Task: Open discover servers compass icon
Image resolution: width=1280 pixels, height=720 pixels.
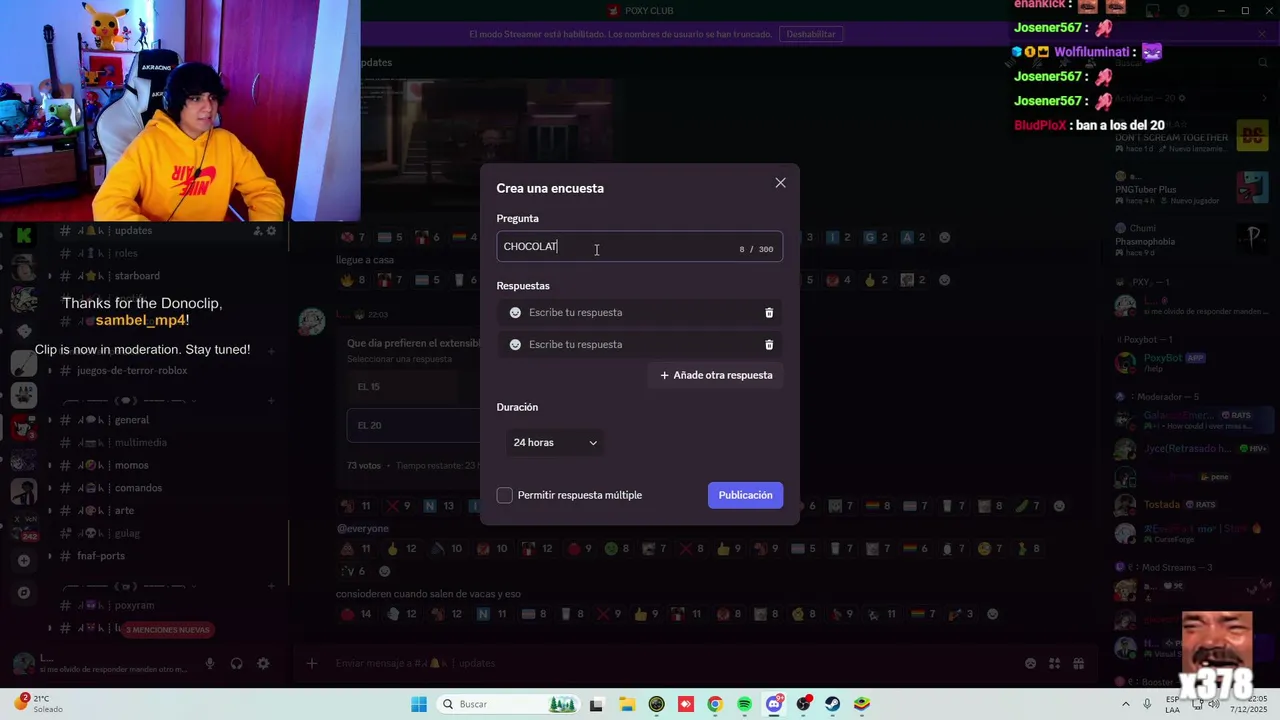Action: coord(24,592)
